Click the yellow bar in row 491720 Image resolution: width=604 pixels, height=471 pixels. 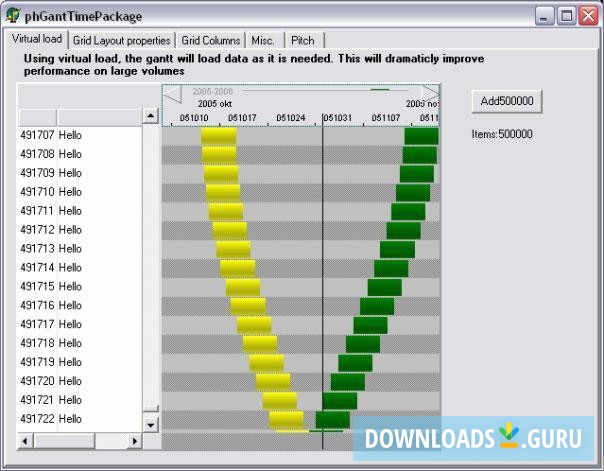pos(273,382)
